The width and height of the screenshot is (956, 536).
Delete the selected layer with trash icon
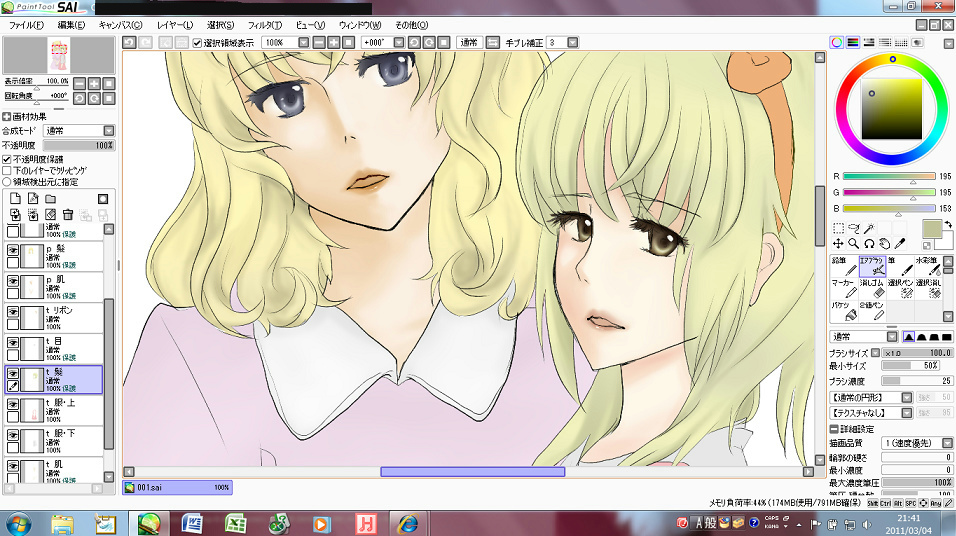[68, 215]
